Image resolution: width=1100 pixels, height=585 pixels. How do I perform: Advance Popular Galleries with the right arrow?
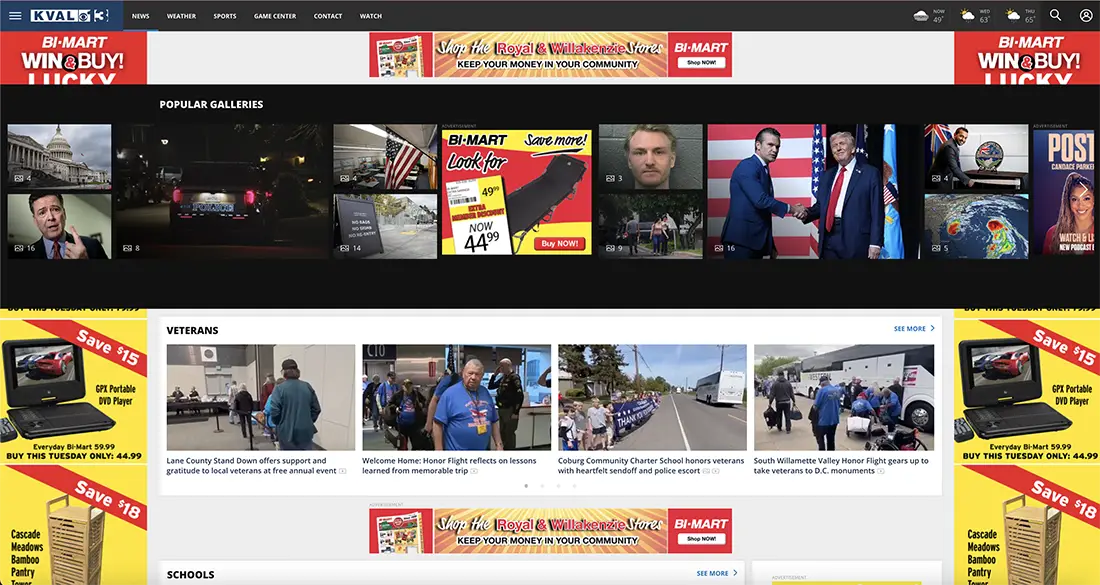pos(1085,191)
